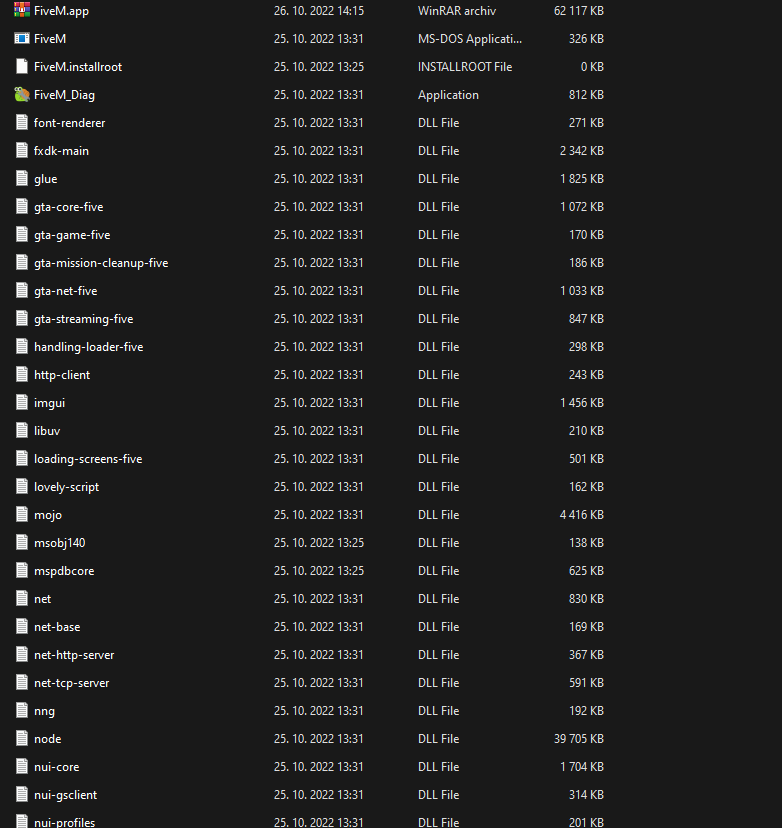The height and width of the screenshot is (828, 782).
Task: Select the font-renderer file name
Action: (x=69, y=123)
